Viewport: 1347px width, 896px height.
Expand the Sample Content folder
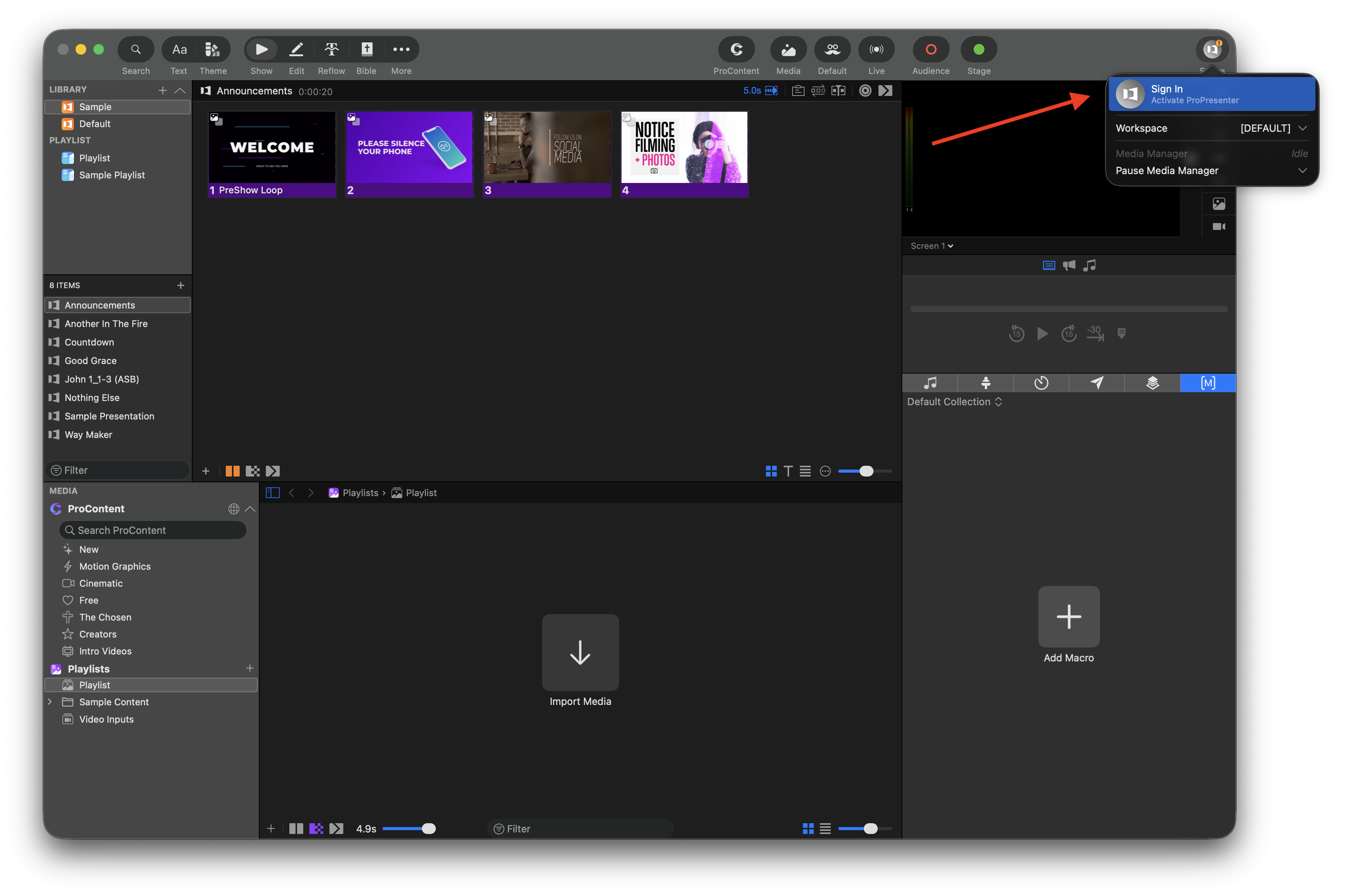click(x=50, y=702)
